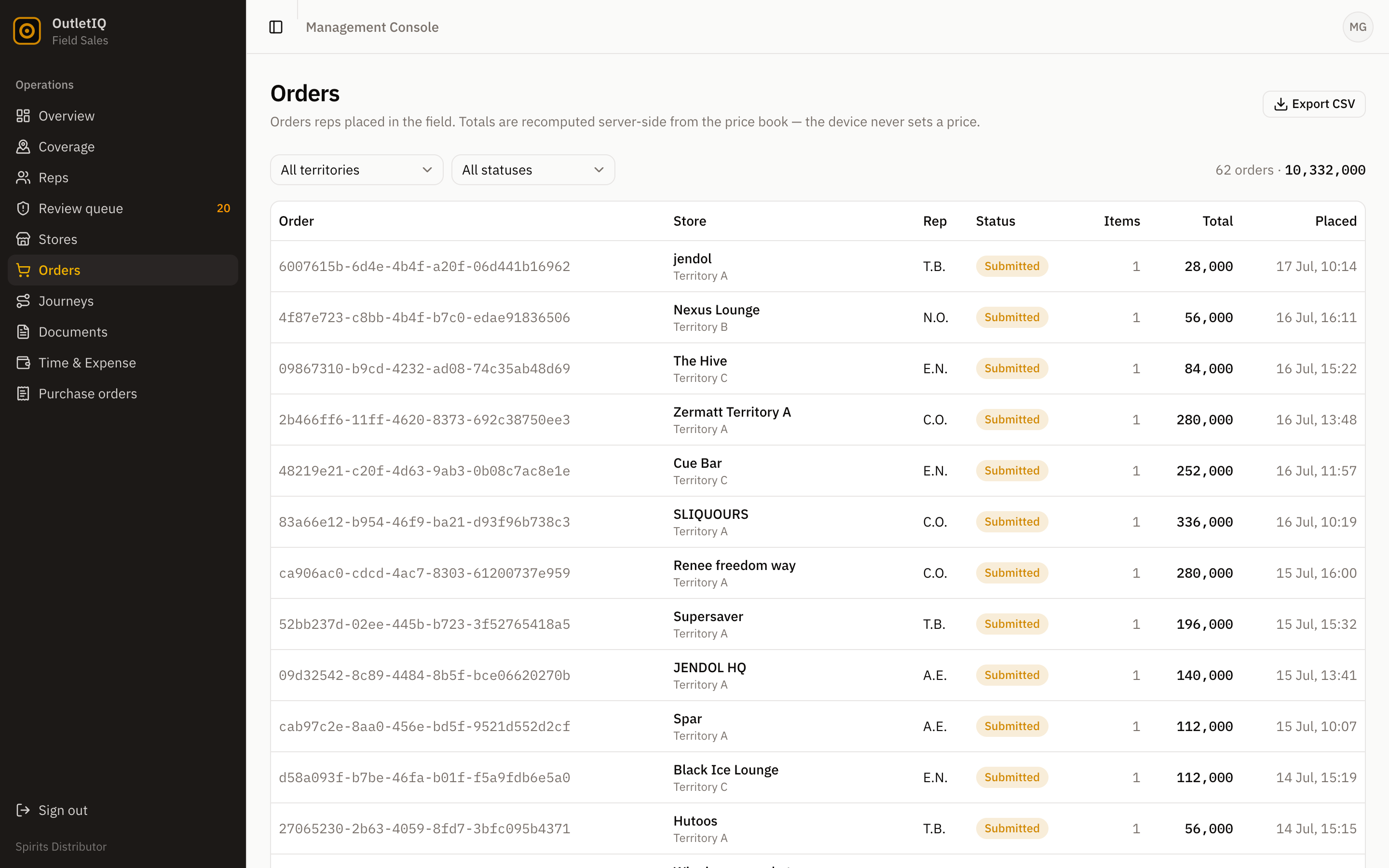Click the Supersaver store name
Image resolution: width=1389 pixels, height=868 pixels.
pyautogui.click(x=708, y=617)
